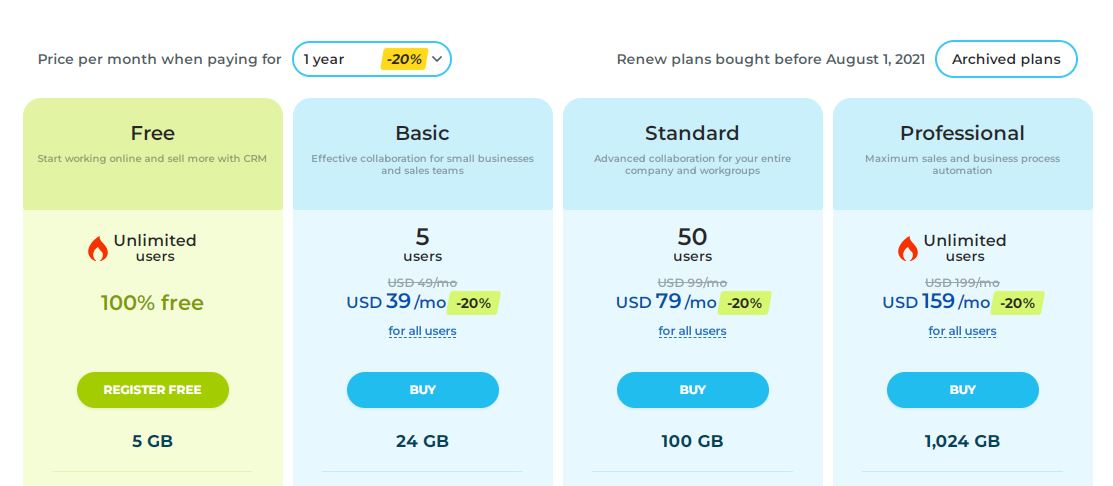Select the 1 year billing period box
1113x486 pixels.
point(372,59)
